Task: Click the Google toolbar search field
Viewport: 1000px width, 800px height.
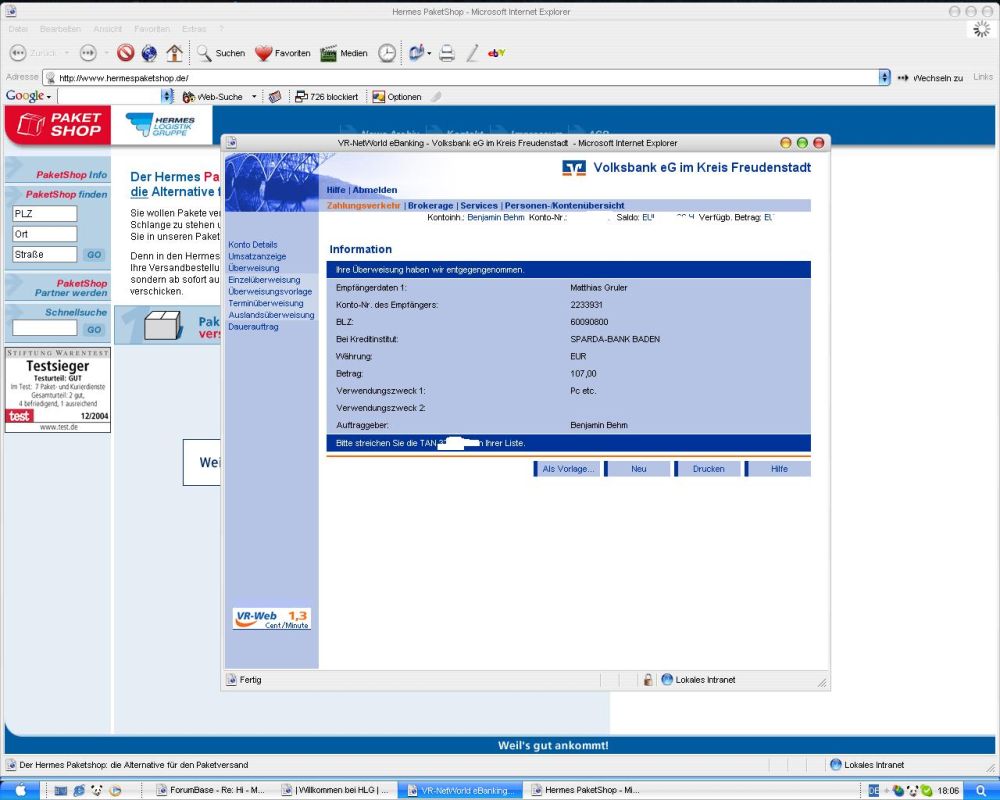Action: coord(109,96)
